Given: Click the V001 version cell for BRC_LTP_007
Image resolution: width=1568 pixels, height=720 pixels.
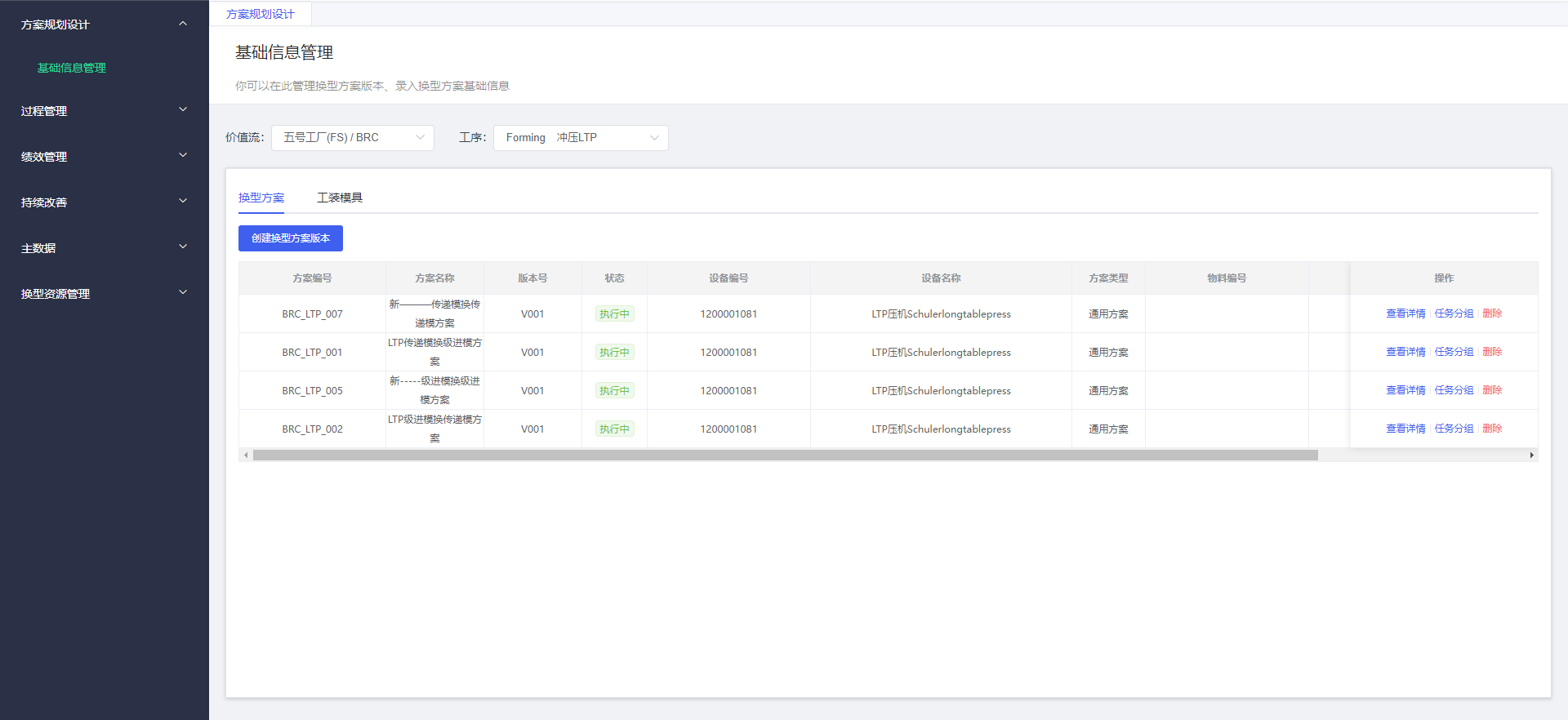Looking at the screenshot, I should (532, 314).
